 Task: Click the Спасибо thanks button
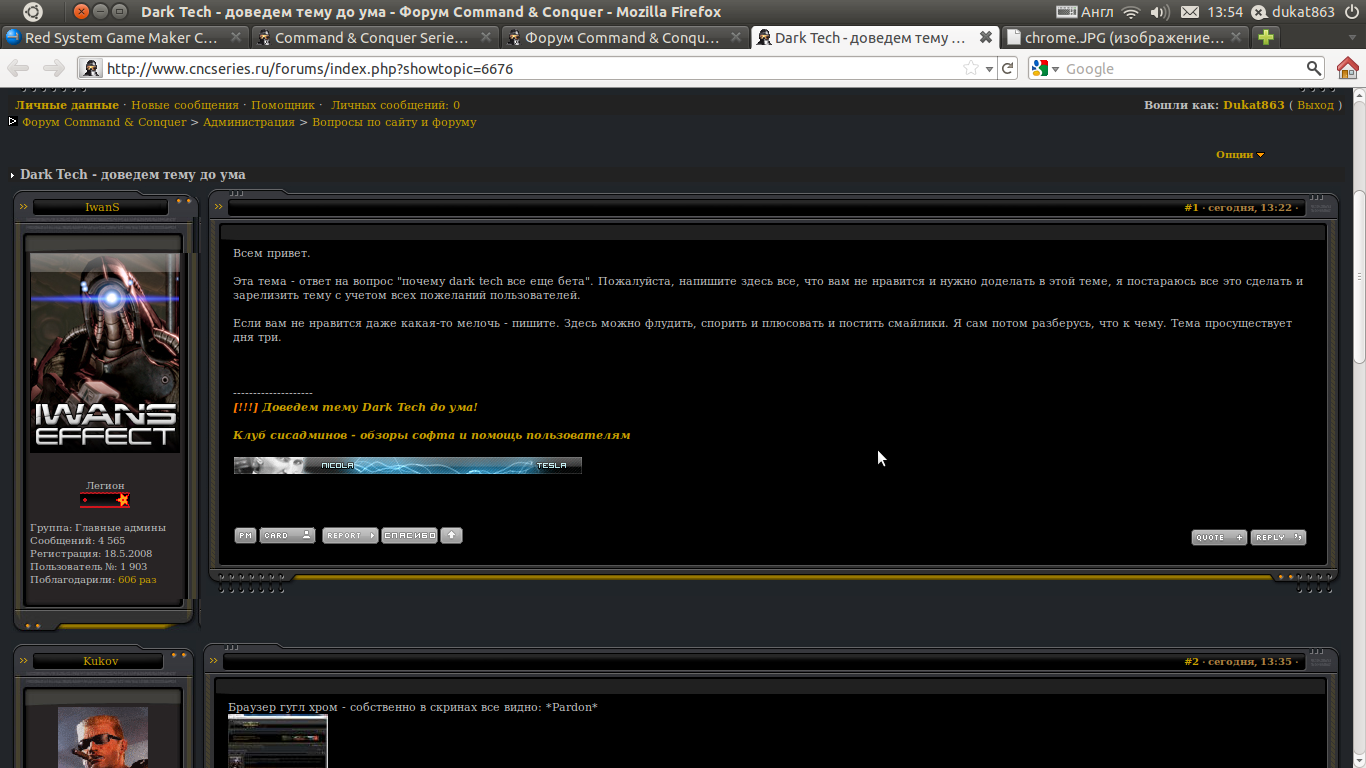tap(409, 535)
